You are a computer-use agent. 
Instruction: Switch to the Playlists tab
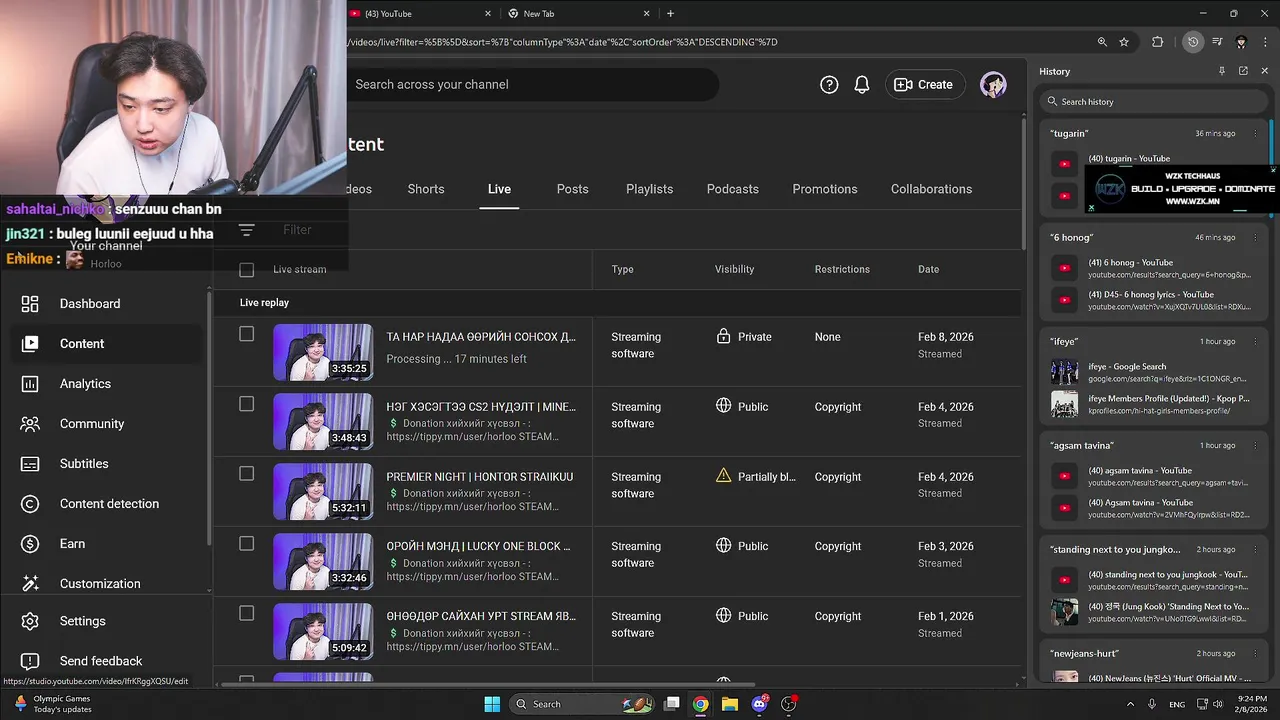coord(650,189)
